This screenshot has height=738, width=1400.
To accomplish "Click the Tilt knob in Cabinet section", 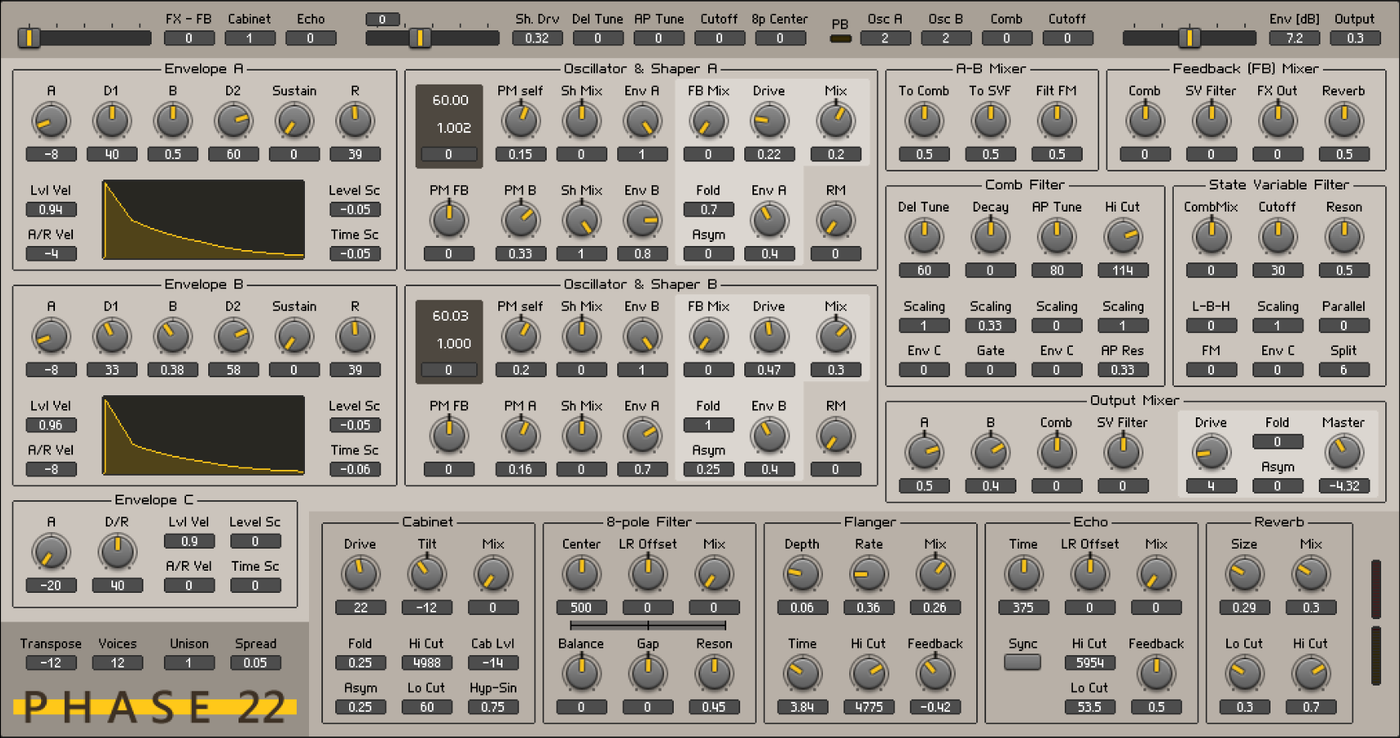I will coord(426,574).
